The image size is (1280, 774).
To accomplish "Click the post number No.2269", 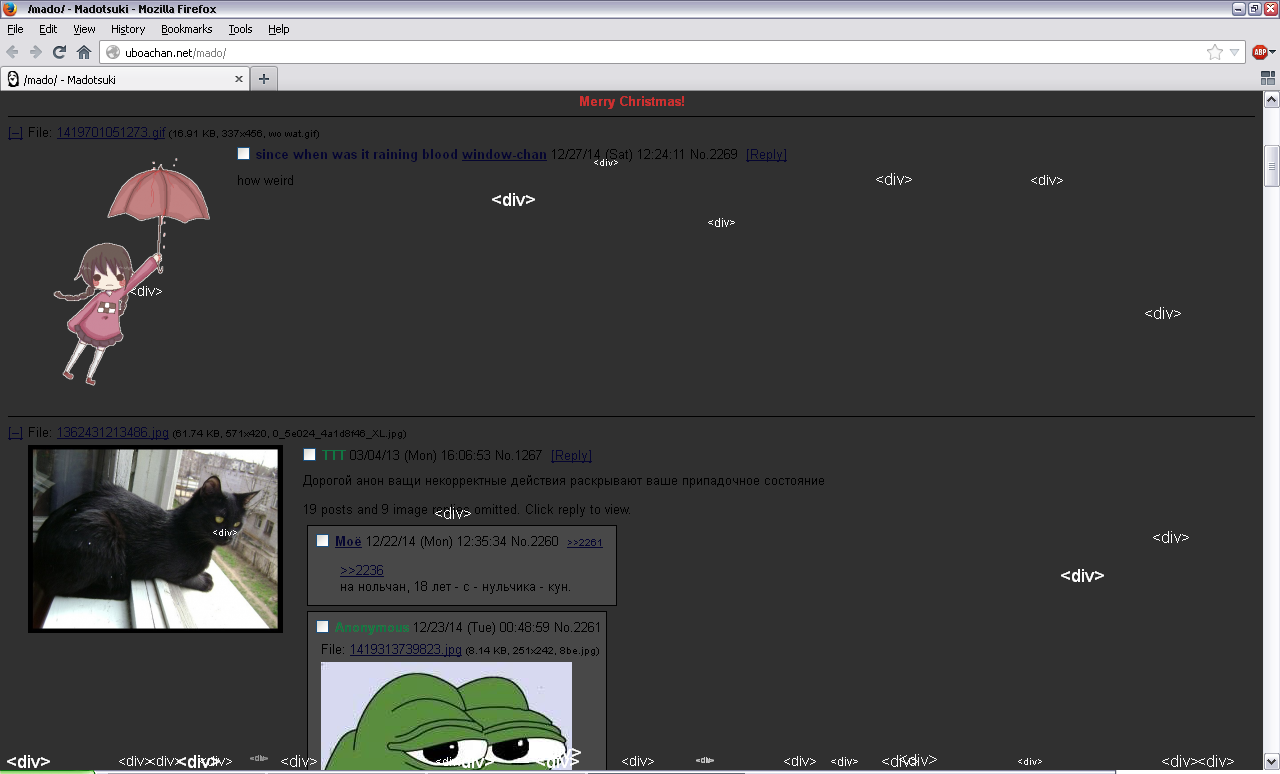I will [714, 155].
